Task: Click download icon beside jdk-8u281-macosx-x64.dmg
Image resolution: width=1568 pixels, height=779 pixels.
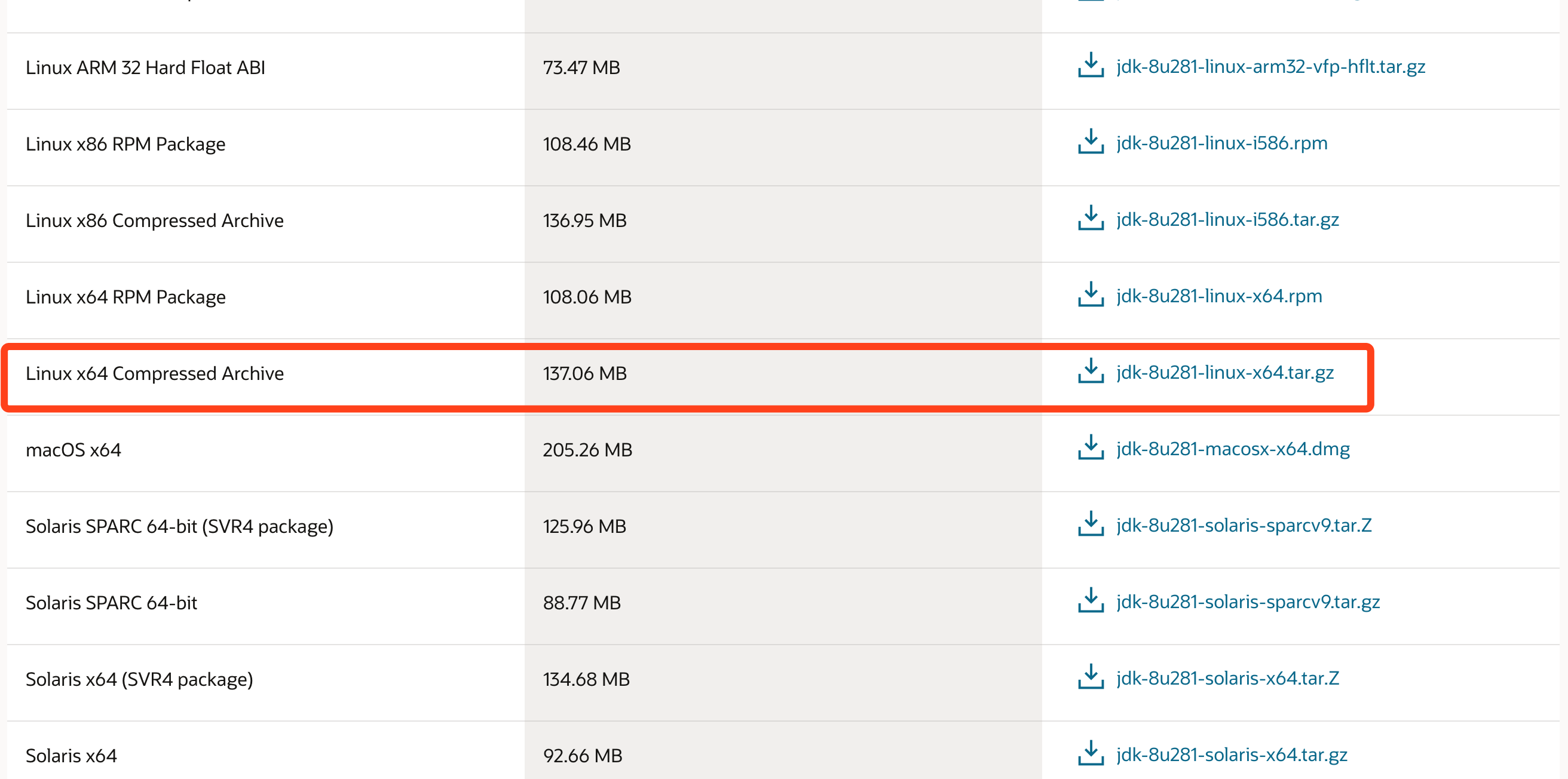Action: (x=1091, y=447)
